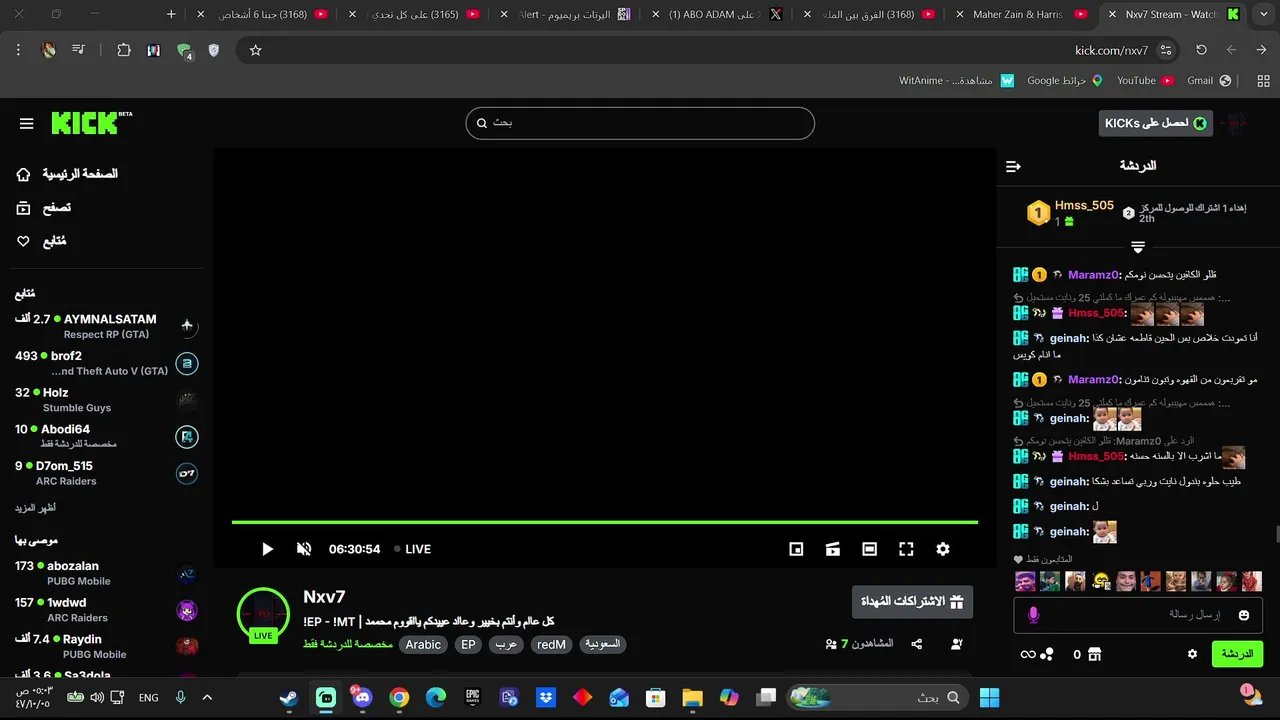1280x720 pixels.
Task: Open Raydin PUBG Mobile channel
Action: click(106, 647)
